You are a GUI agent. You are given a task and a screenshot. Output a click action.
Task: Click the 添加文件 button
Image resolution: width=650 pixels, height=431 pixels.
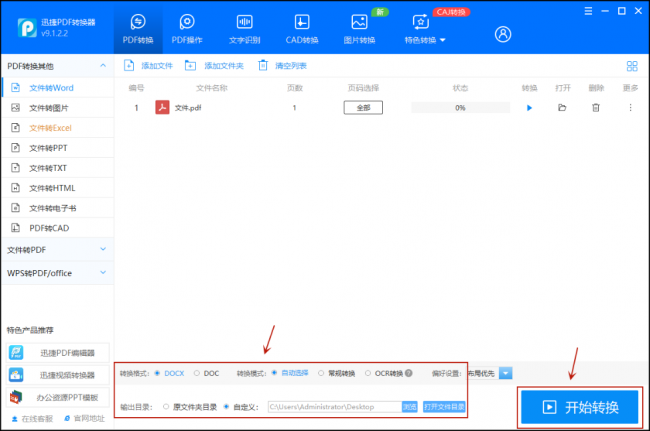148,65
